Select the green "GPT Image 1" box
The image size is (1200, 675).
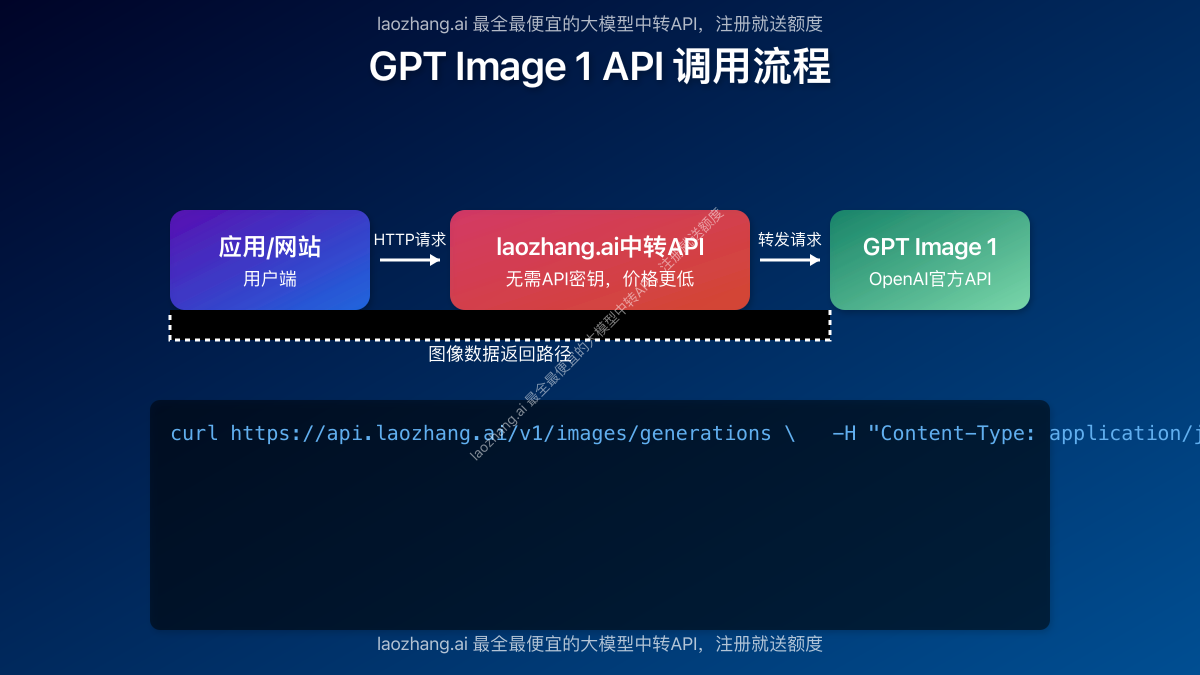click(930, 260)
